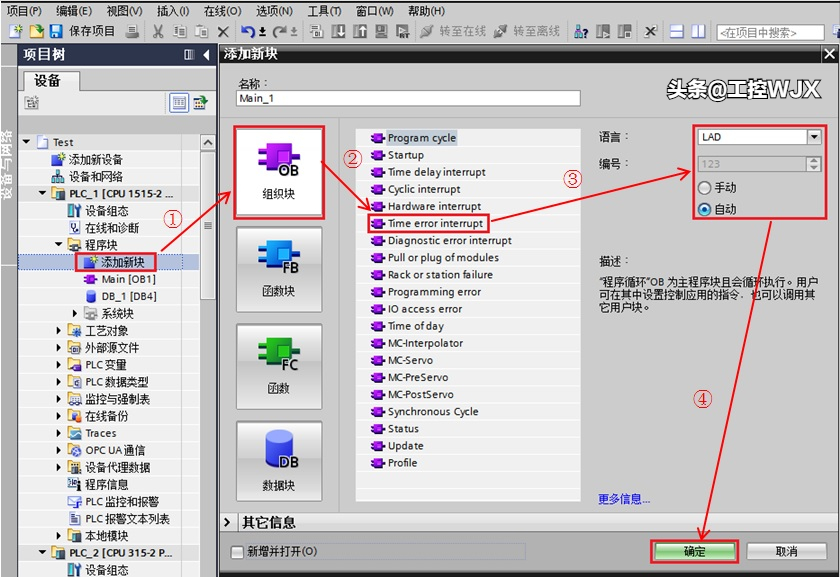Viewport: 840px width, 577px height.
Task: Click the OK (确定) button
Action: [694, 551]
